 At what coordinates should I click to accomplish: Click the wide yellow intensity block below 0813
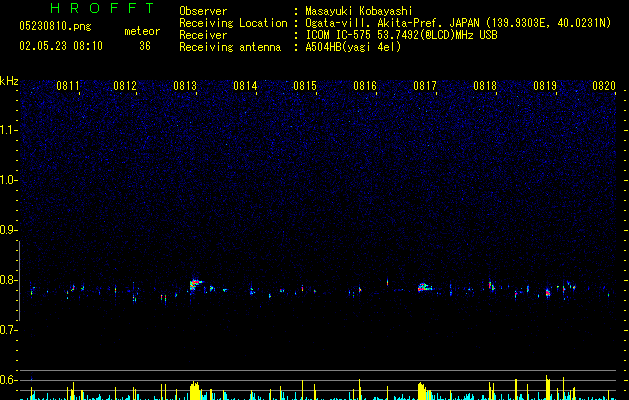coord(195,391)
